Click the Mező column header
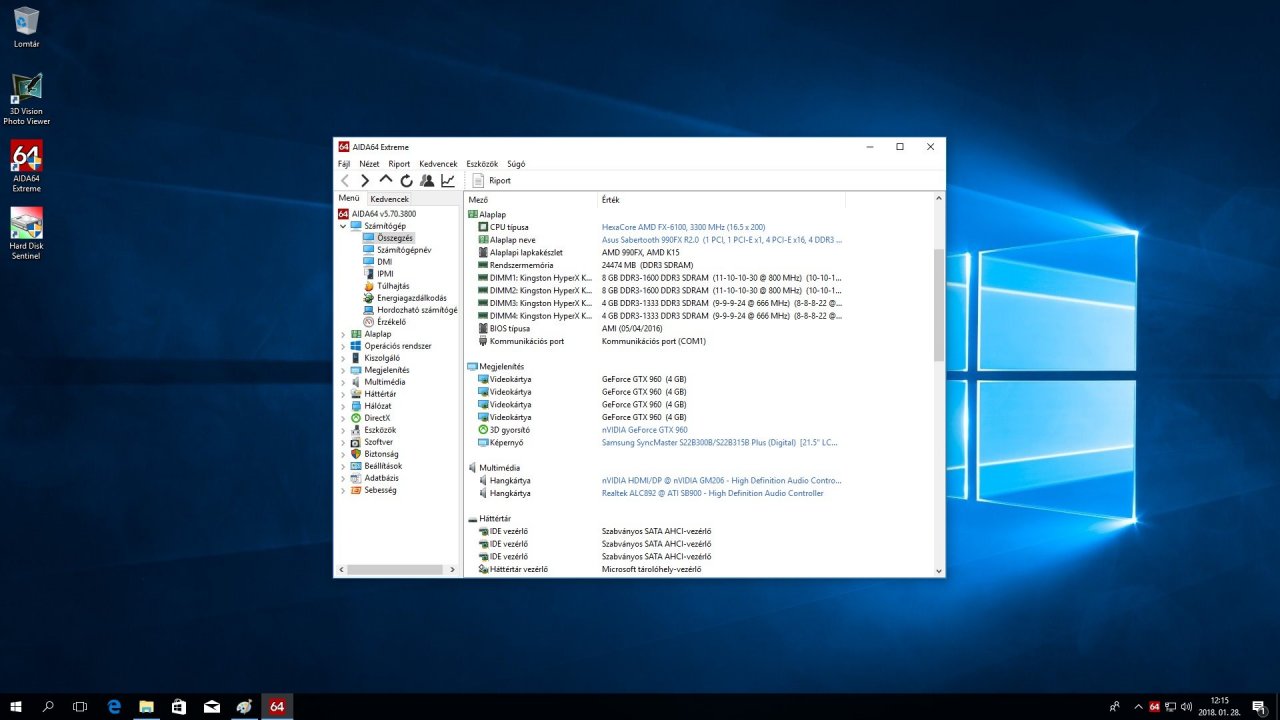Viewport: 1280px width, 720px height. (531, 200)
